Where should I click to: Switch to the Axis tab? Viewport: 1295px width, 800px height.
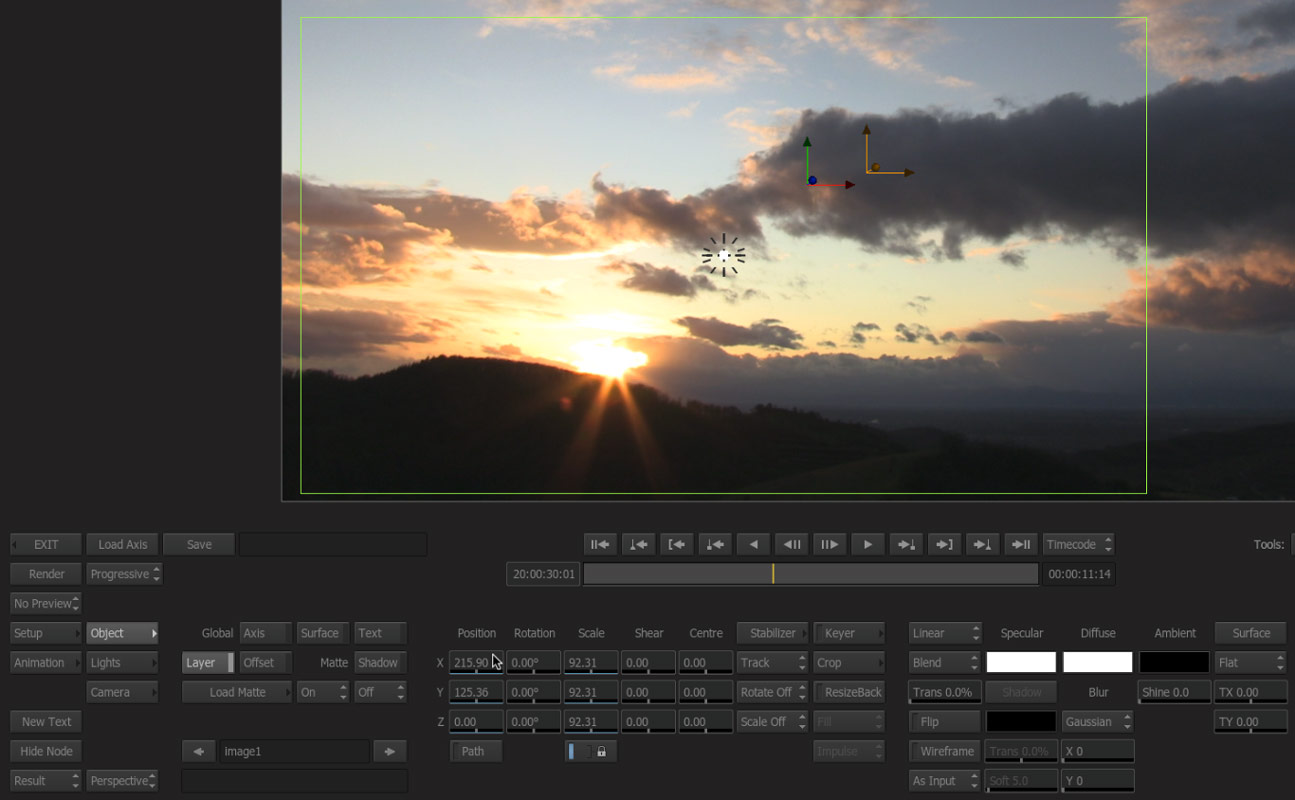[265, 633]
